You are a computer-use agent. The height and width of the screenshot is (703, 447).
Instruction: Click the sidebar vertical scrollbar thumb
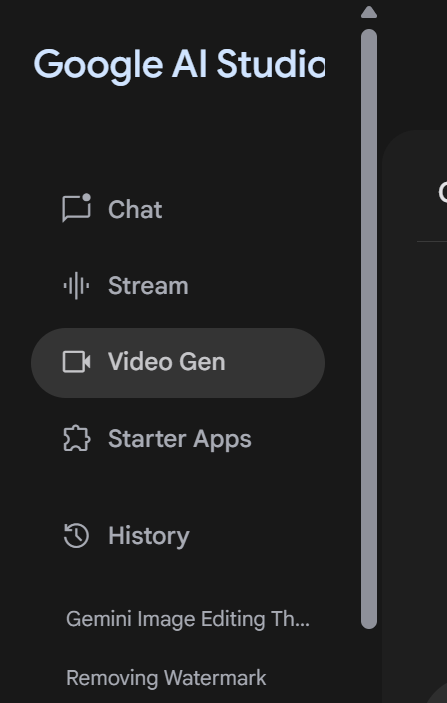tap(369, 329)
